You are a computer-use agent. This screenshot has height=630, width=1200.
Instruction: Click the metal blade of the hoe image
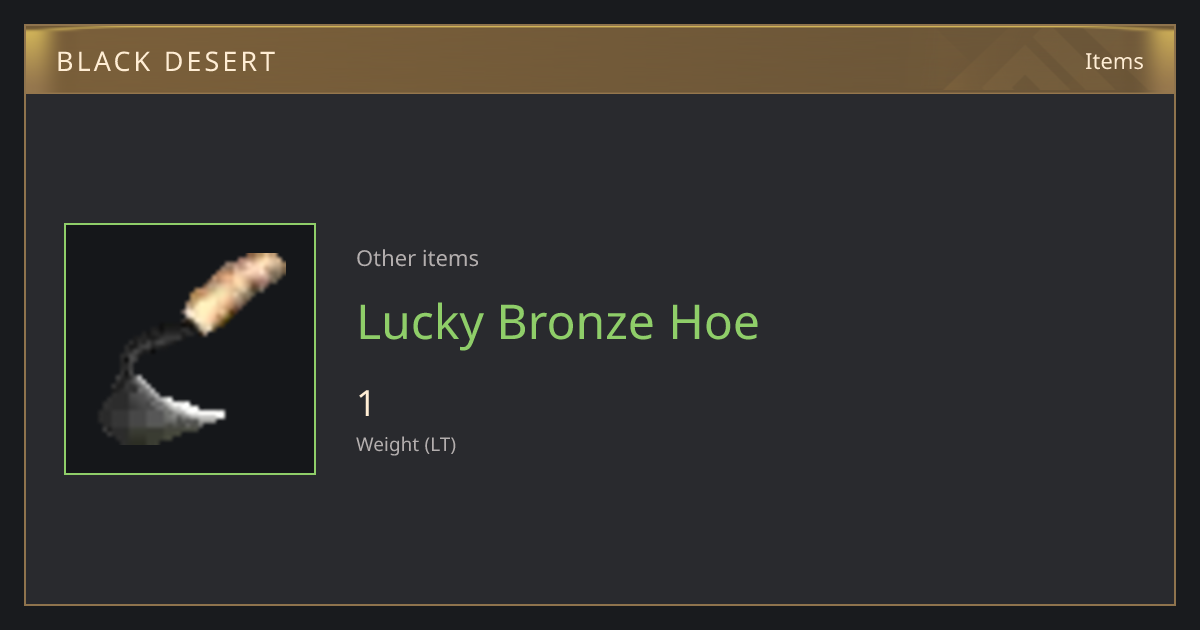click(x=160, y=410)
